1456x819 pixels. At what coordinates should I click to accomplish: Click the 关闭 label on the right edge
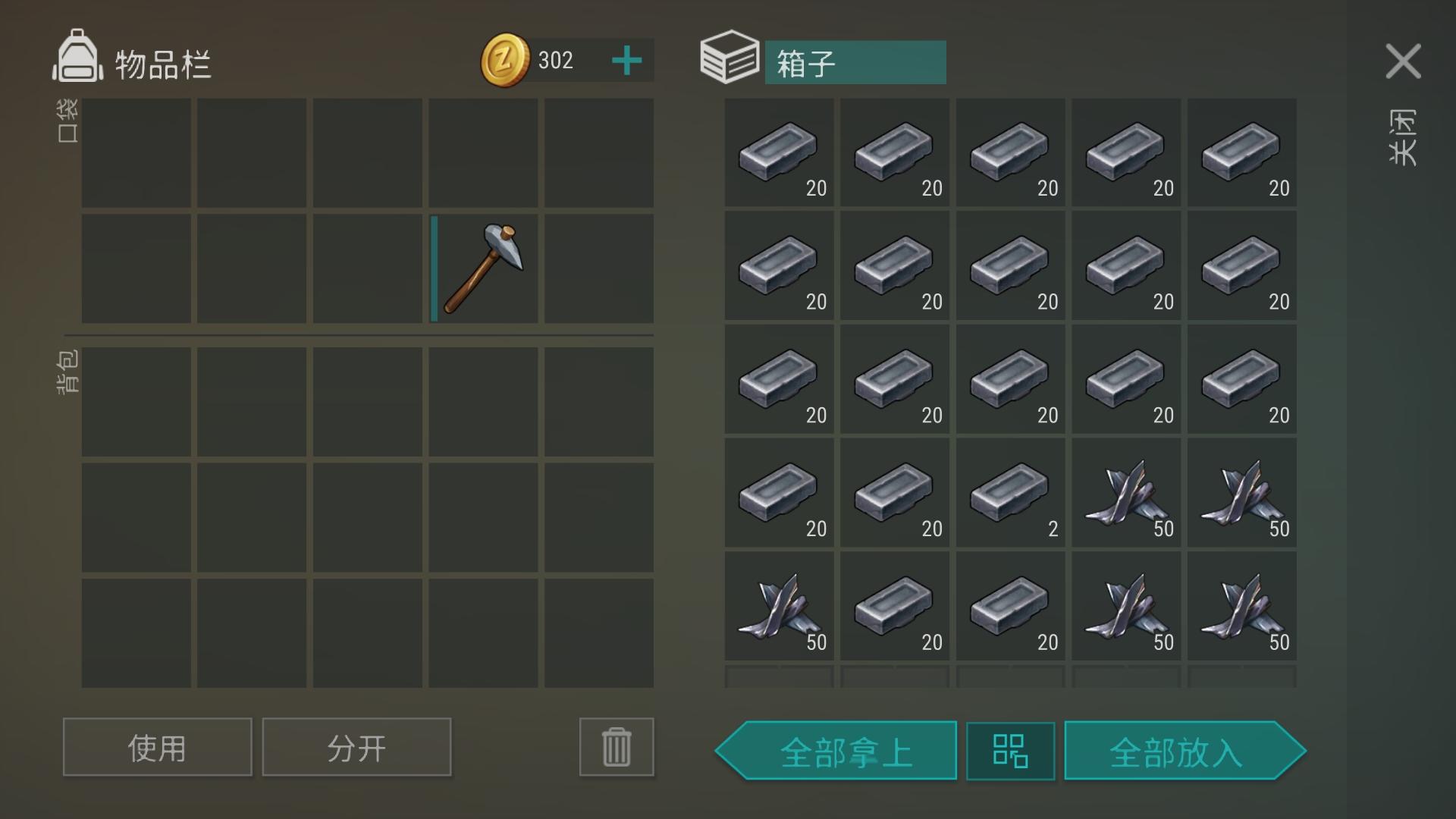click(1402, 137)
